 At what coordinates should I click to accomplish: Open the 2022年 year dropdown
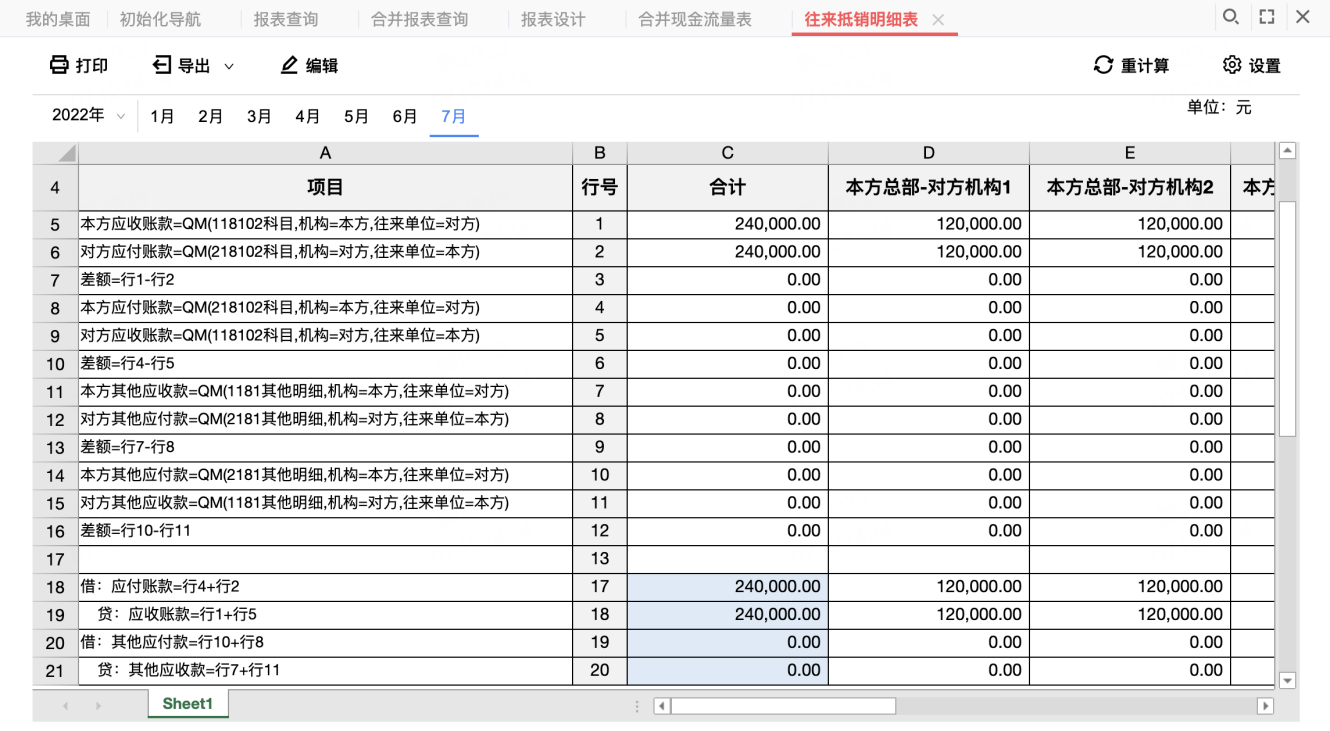pos(89,115)
